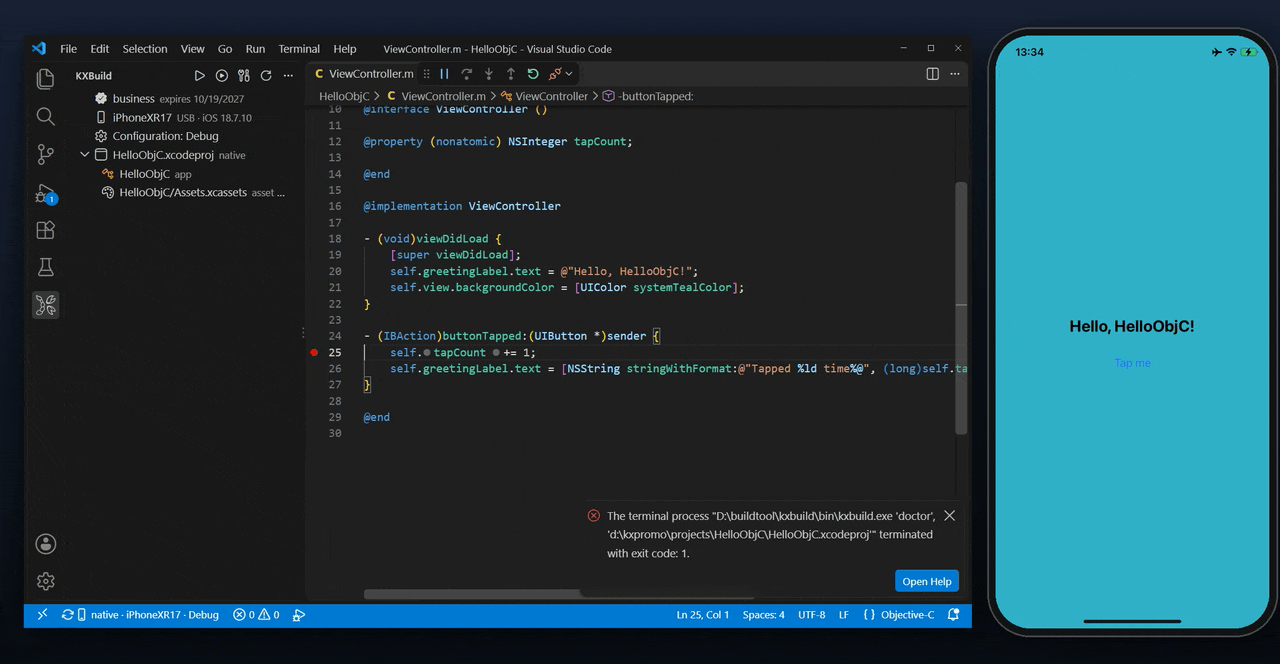Image resolution: width=1280 pixels, height=664 pixels.
Task: Open the Explorer view in activity bar
Action: point(45,79)
